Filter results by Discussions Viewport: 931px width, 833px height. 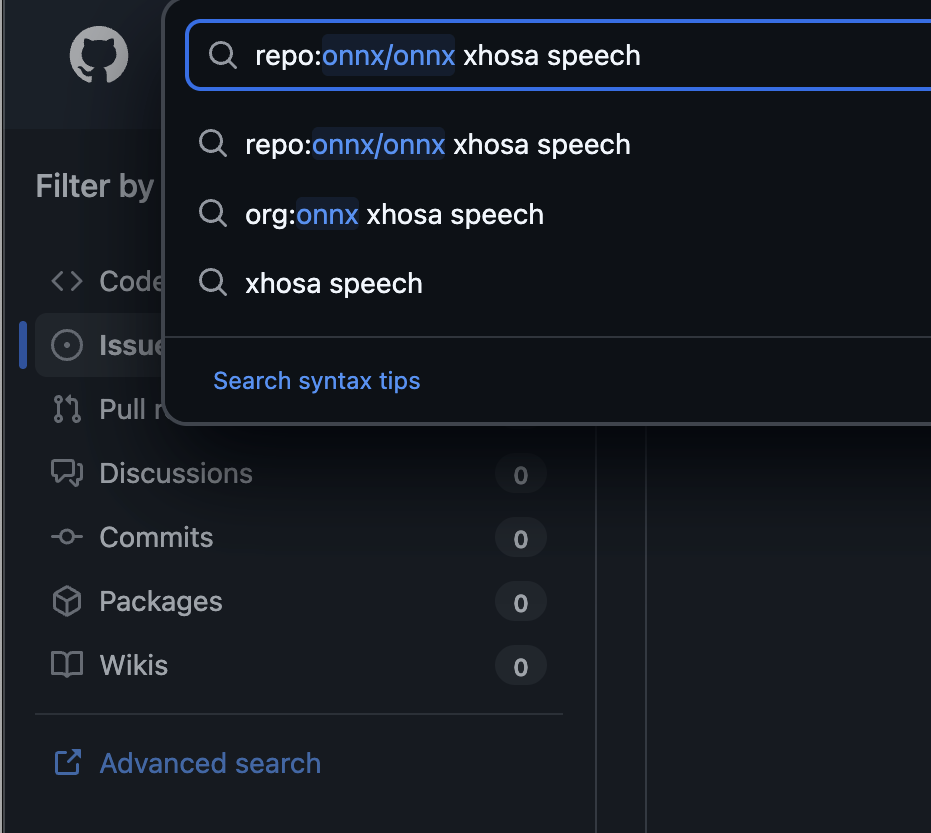tap(176, 473)
